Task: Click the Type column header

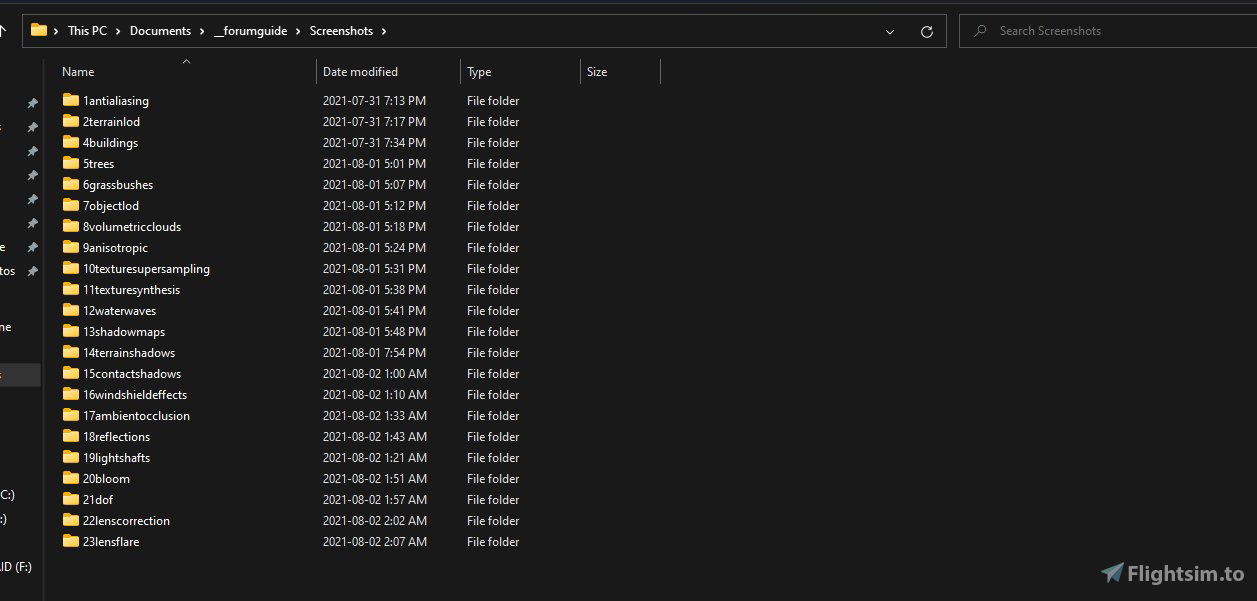Action: [x=479, y=72]
